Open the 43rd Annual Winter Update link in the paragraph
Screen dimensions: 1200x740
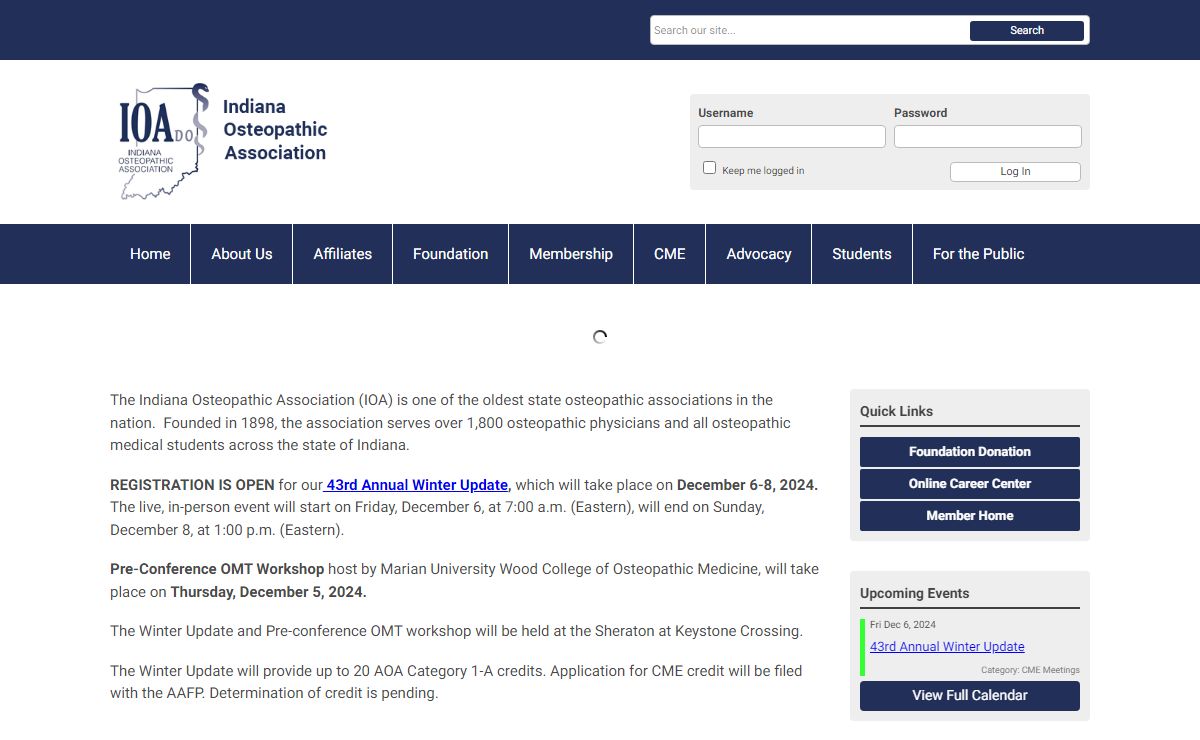(416, 485)
